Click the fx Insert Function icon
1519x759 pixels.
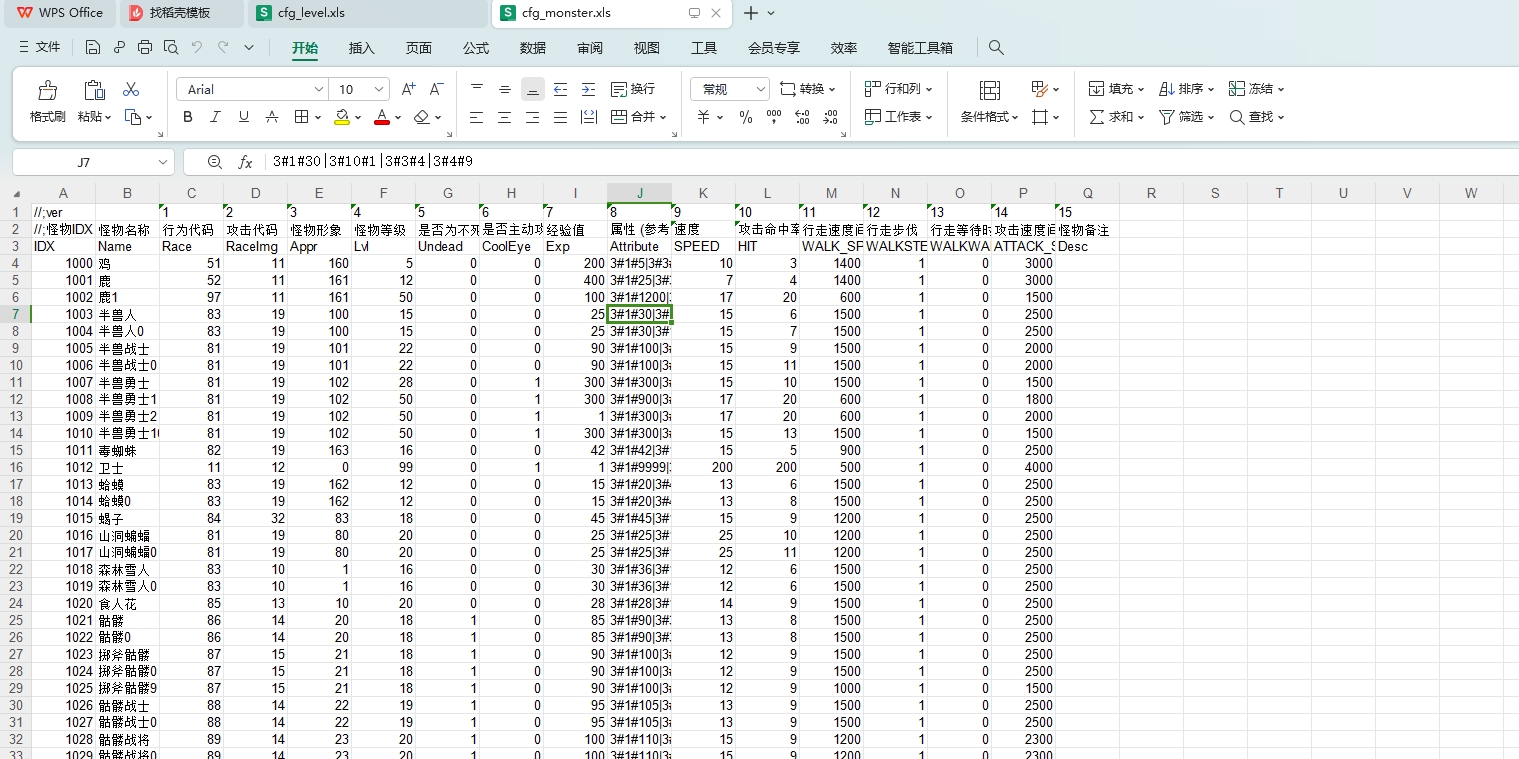[x=245, y=162]
